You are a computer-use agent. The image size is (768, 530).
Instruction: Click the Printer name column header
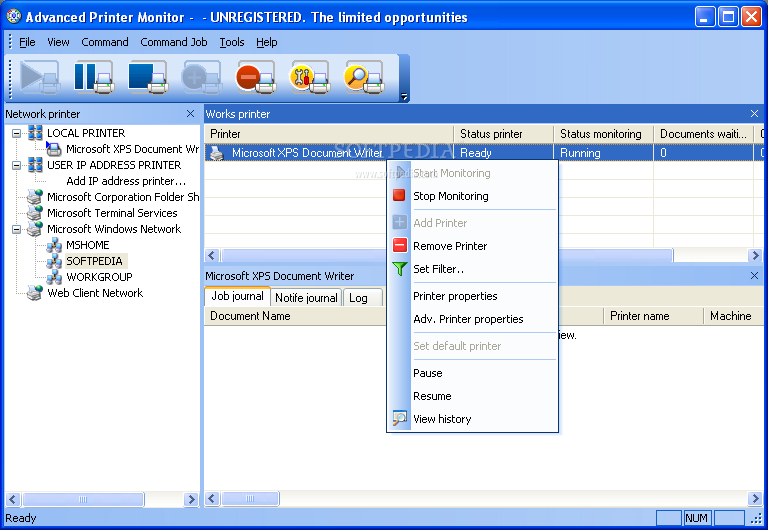tap(653, 316)
